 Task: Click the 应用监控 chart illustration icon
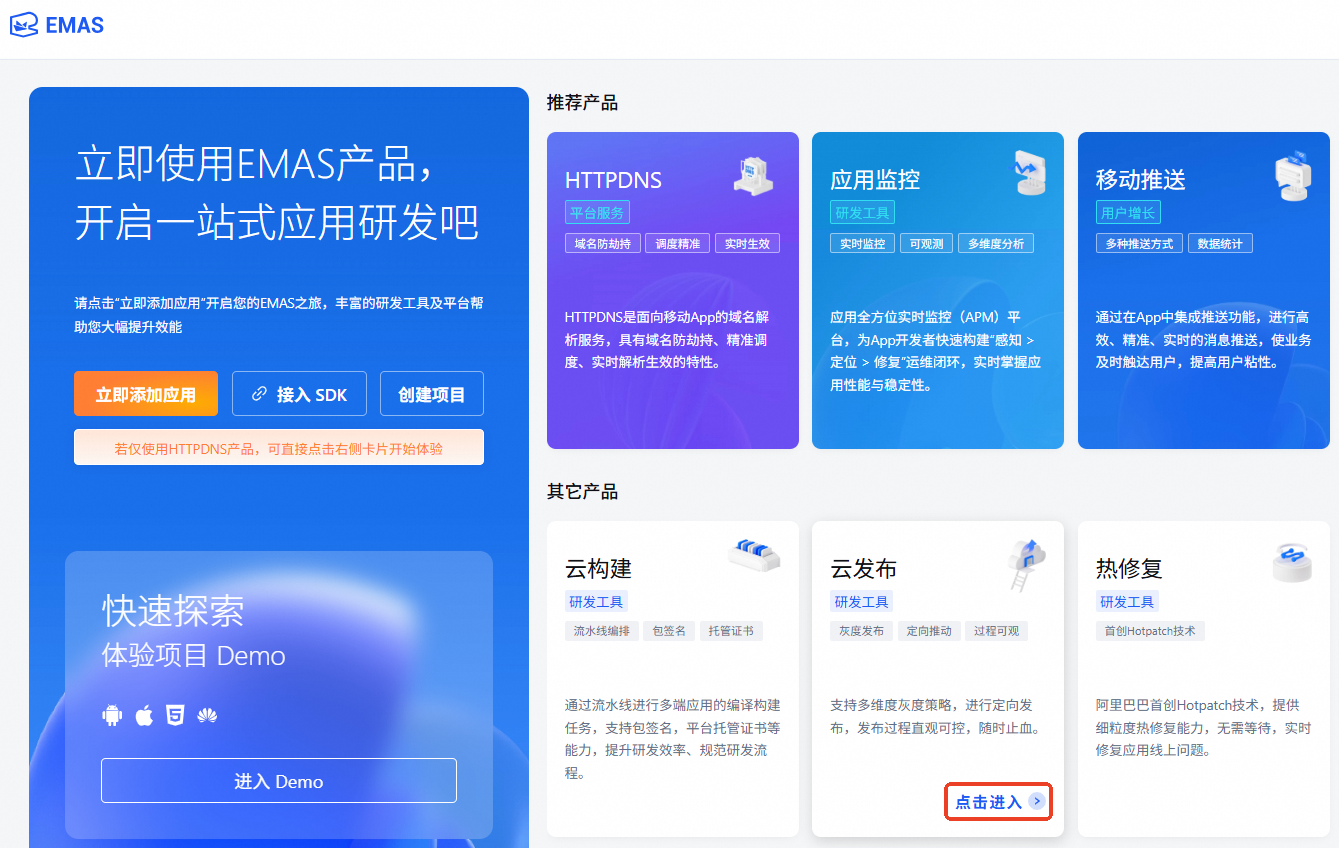point(1029,173)
